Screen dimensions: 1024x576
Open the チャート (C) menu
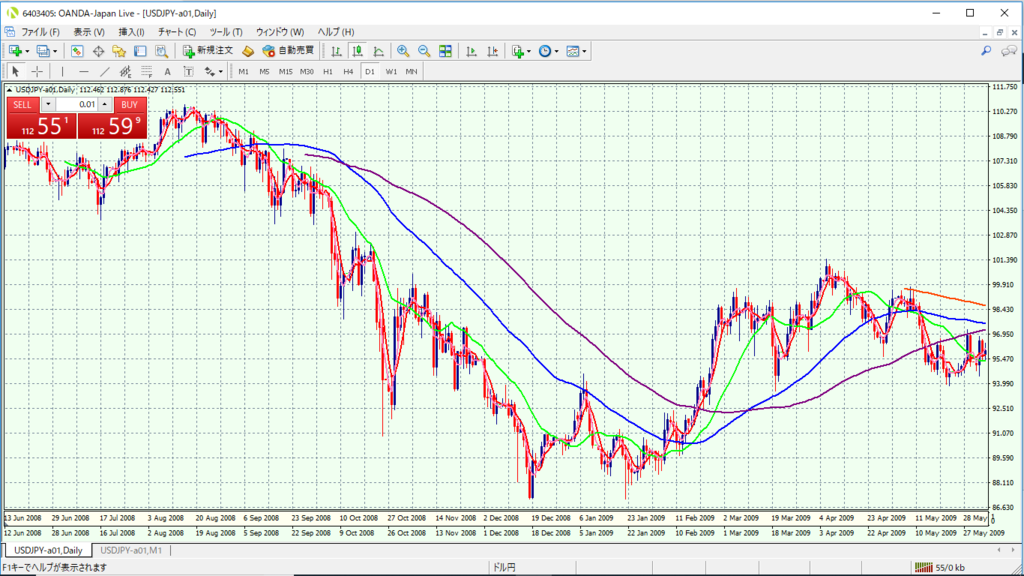click(176, 32)
